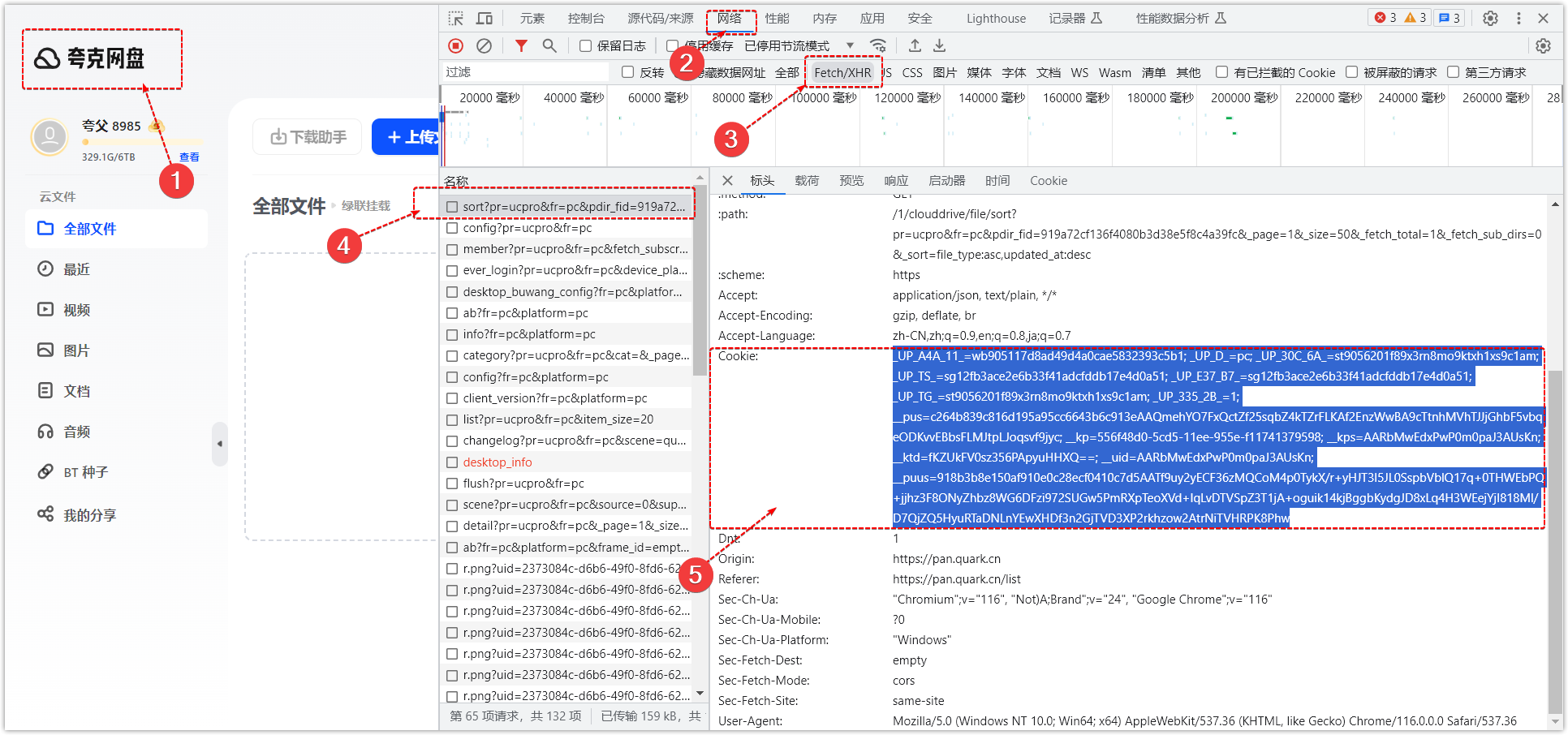This screenshot has height=735, width=1568.
Task: Open network search magnifier icon
Action: click(x=549, y=46)
